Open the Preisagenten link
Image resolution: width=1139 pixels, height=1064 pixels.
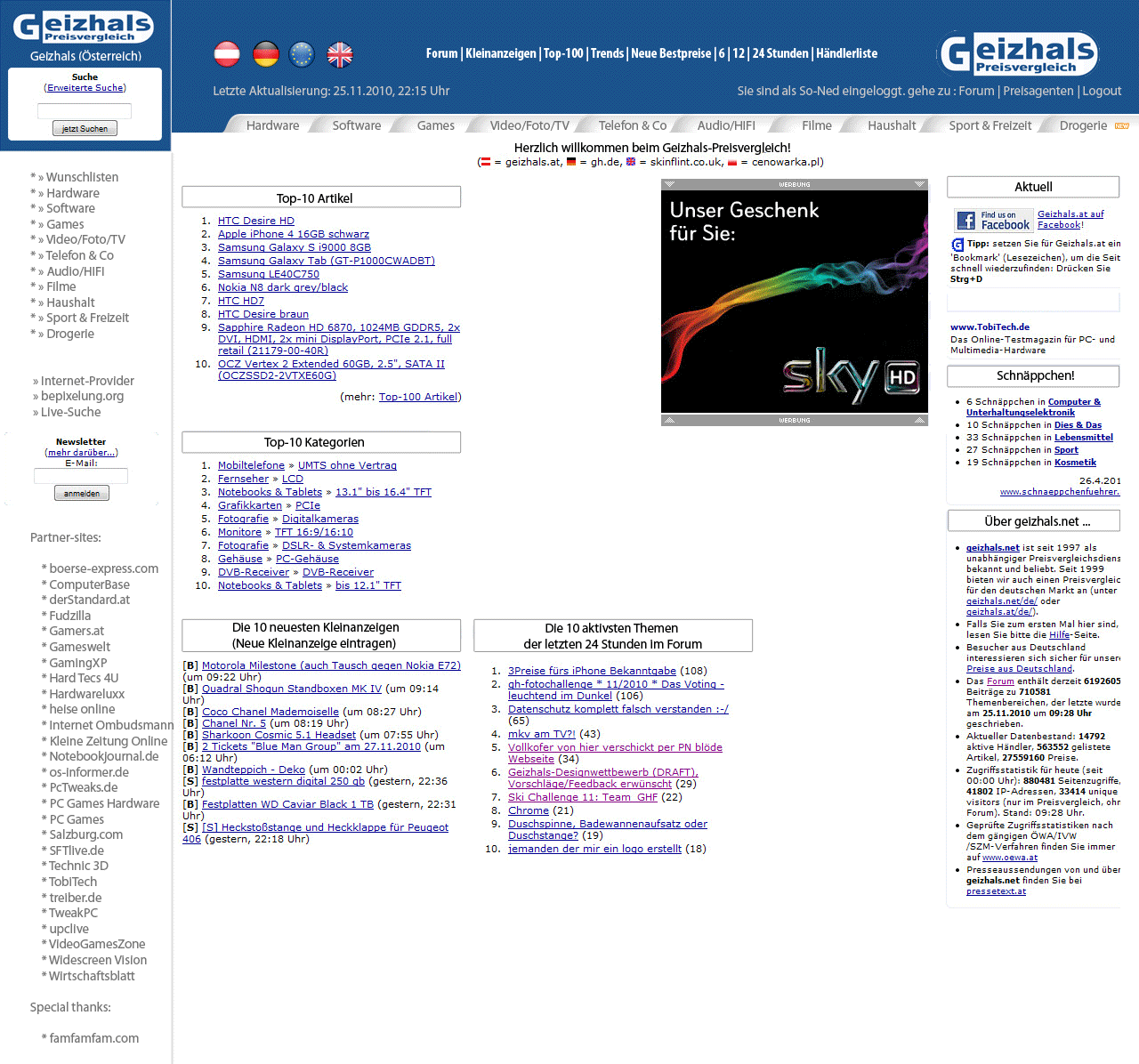coord(1038,91)
